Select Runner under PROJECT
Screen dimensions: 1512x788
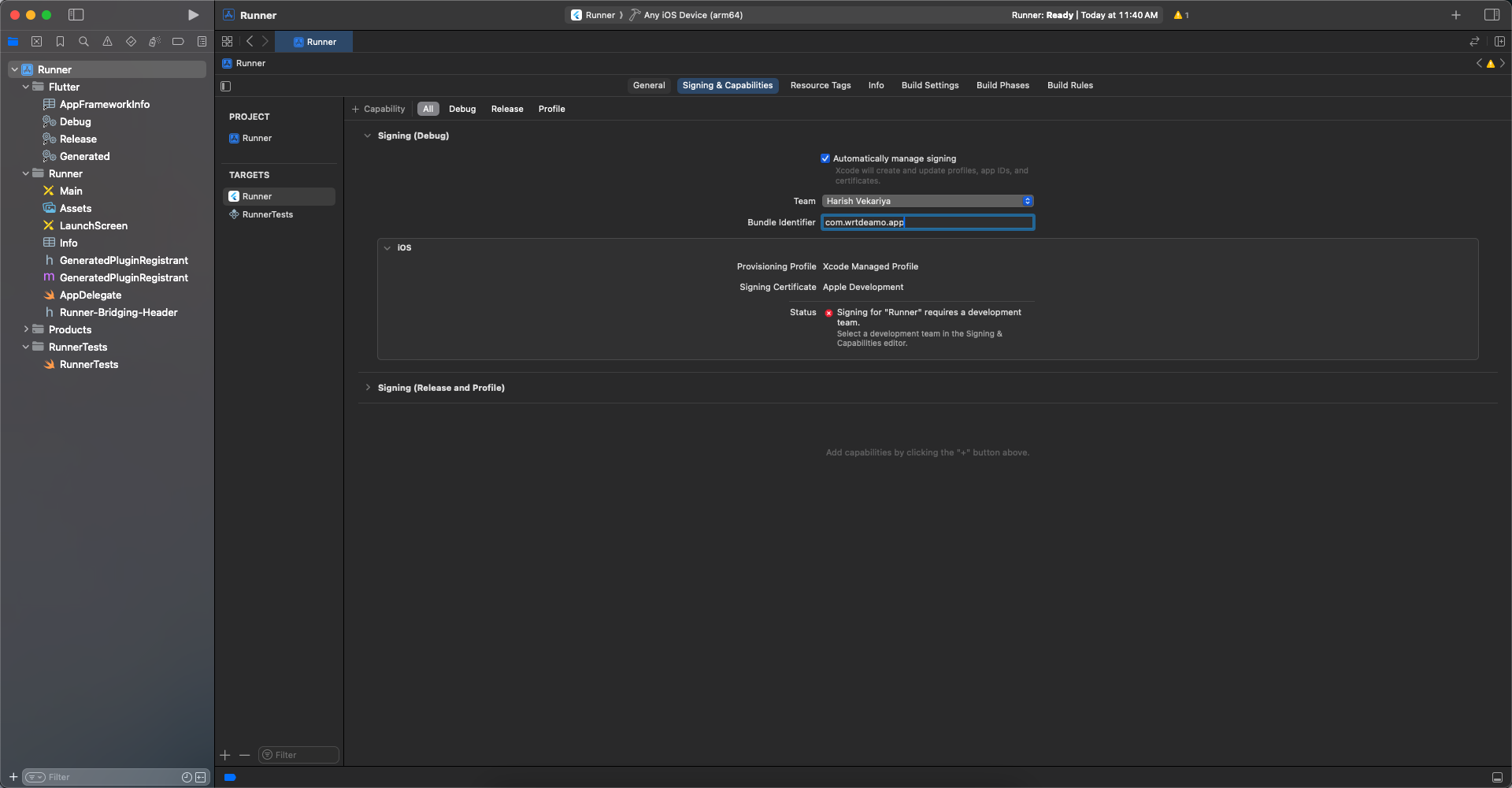coord(280,138)
